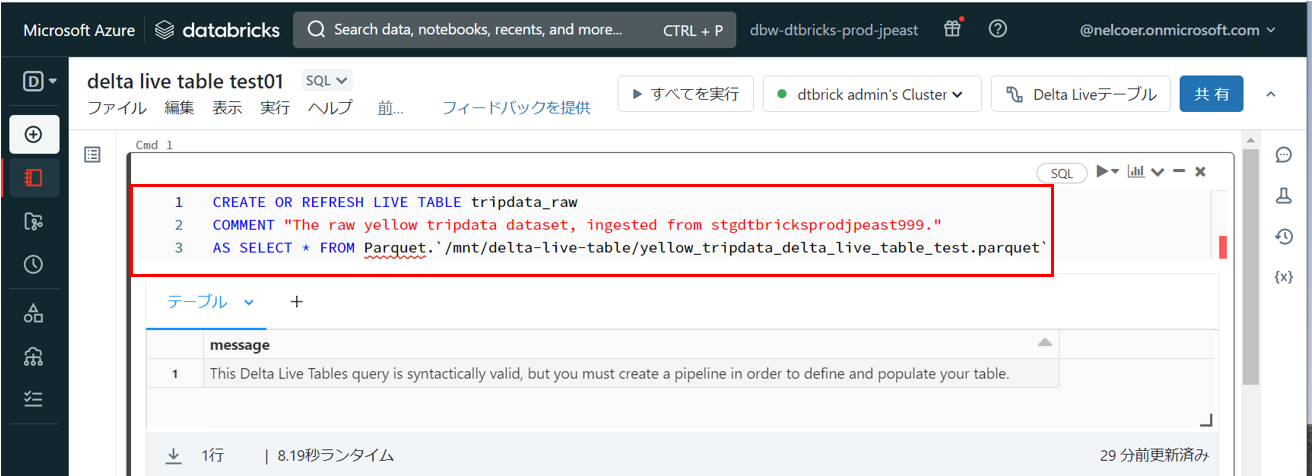Toggle the table of contents panel

tap(92, 155)
